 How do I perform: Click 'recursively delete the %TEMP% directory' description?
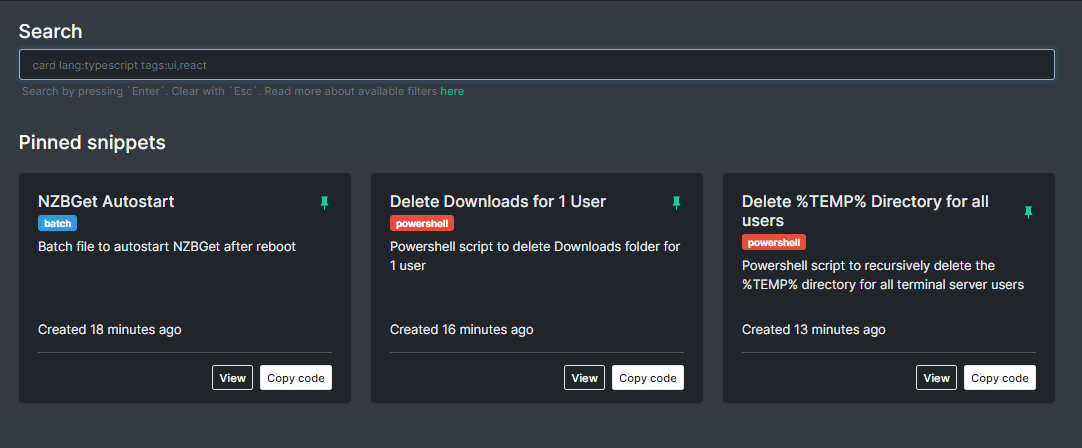point(883,275)
